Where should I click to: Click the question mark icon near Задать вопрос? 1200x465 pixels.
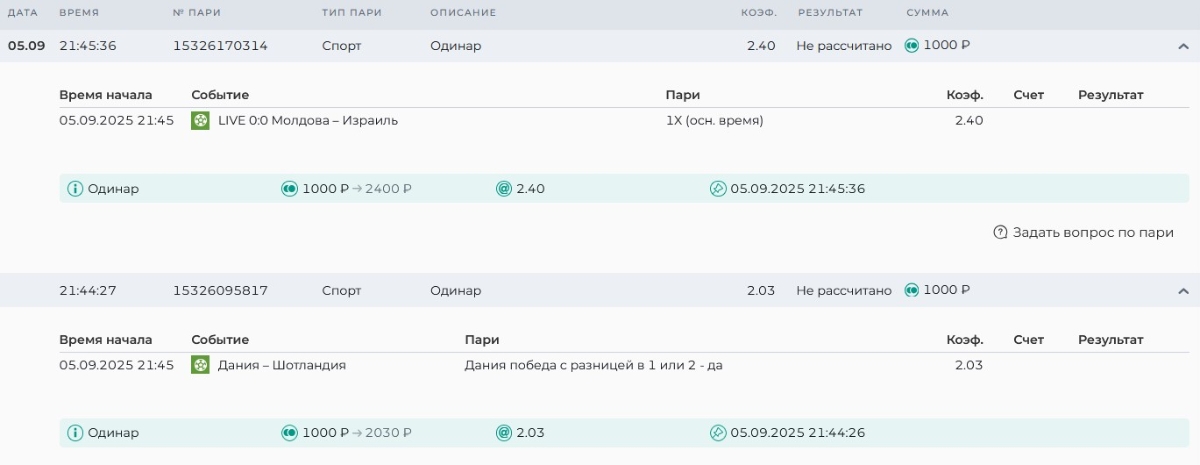1000,233
